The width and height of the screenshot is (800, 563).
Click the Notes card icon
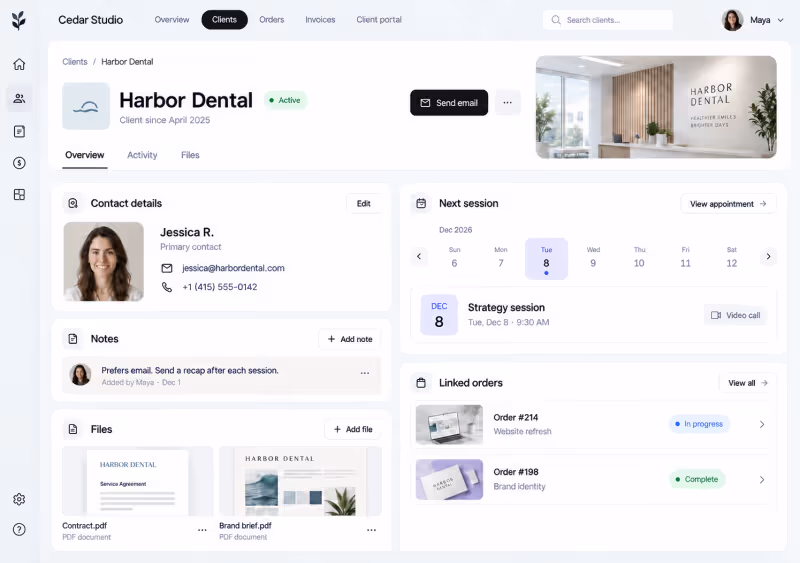73,339
